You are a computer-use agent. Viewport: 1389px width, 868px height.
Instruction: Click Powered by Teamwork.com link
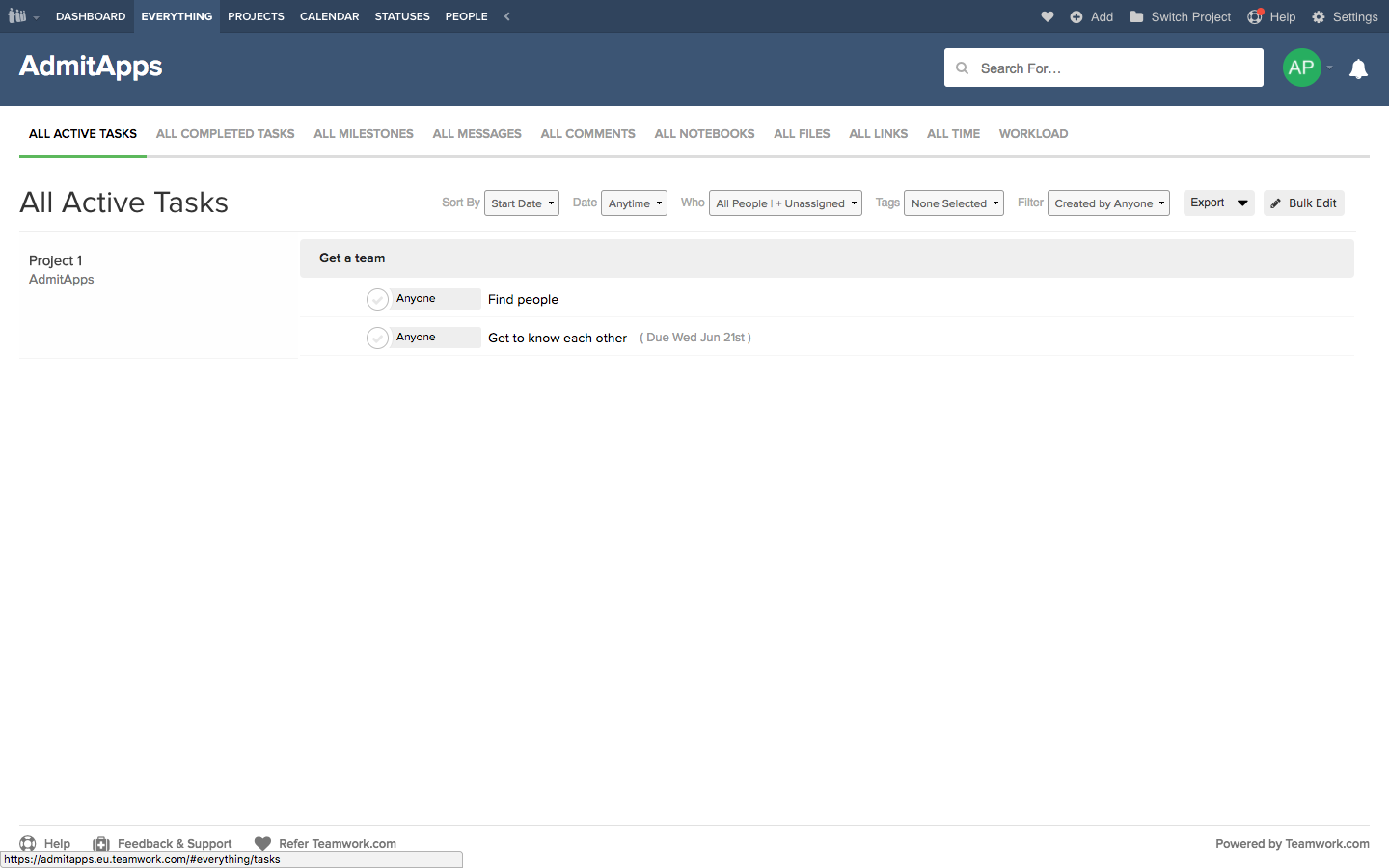click(1293, 844)
